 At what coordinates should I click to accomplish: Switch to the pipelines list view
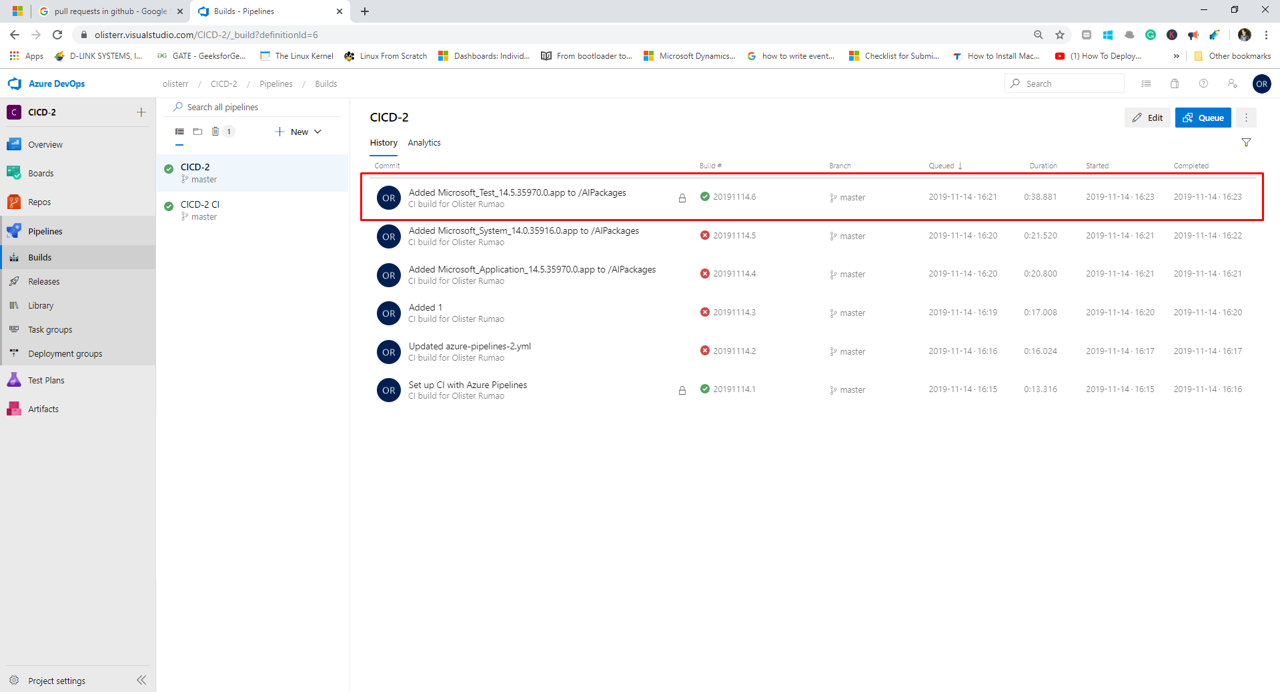click(x=179, y=131)
